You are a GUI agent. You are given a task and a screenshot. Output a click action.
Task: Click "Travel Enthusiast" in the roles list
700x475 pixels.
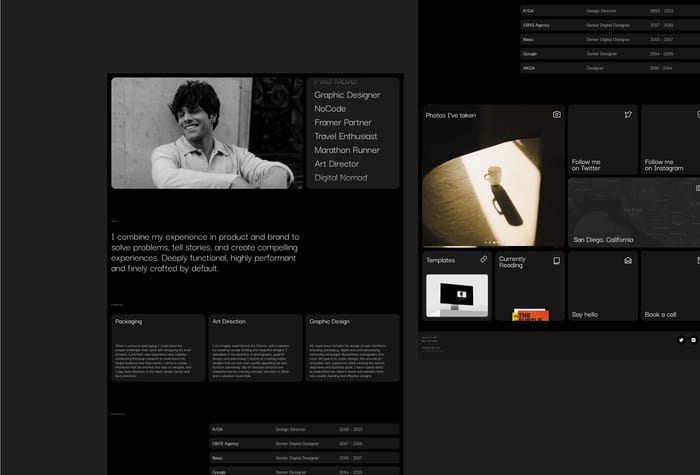tap(346, 137)
